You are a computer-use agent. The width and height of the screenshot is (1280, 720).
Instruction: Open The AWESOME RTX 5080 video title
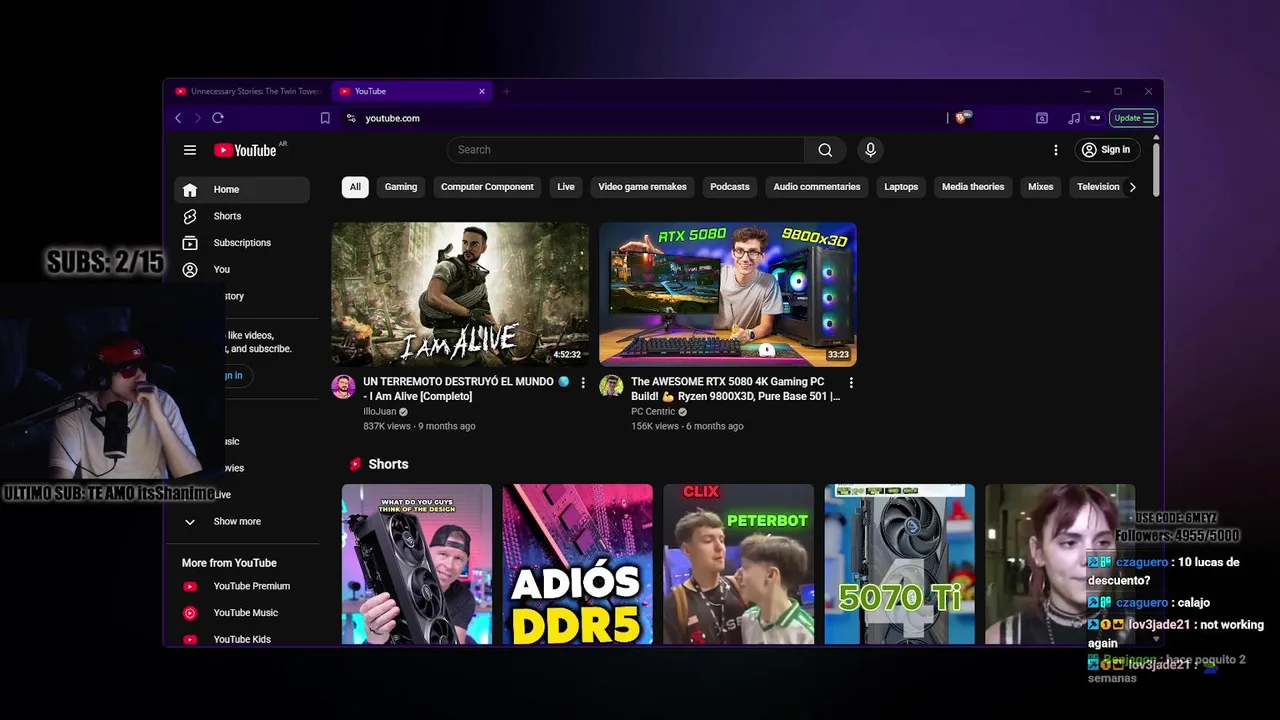point(735,389)
